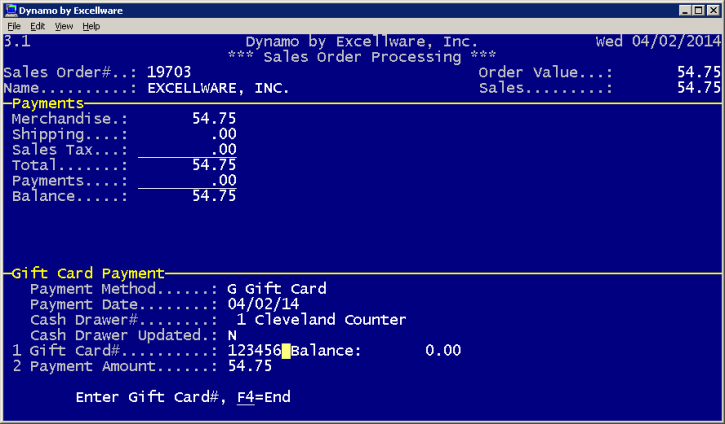Click the Gift Card Payment section heading
Viewport: 725px width, 424px height.
(x=88, y=273)
